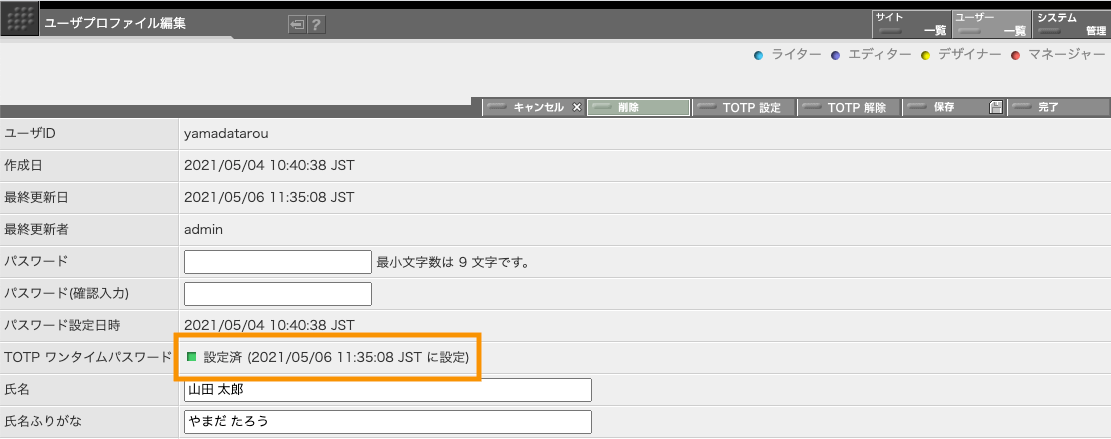
Task: Open システム管理 tab
Action: (x=1071, y=24)
